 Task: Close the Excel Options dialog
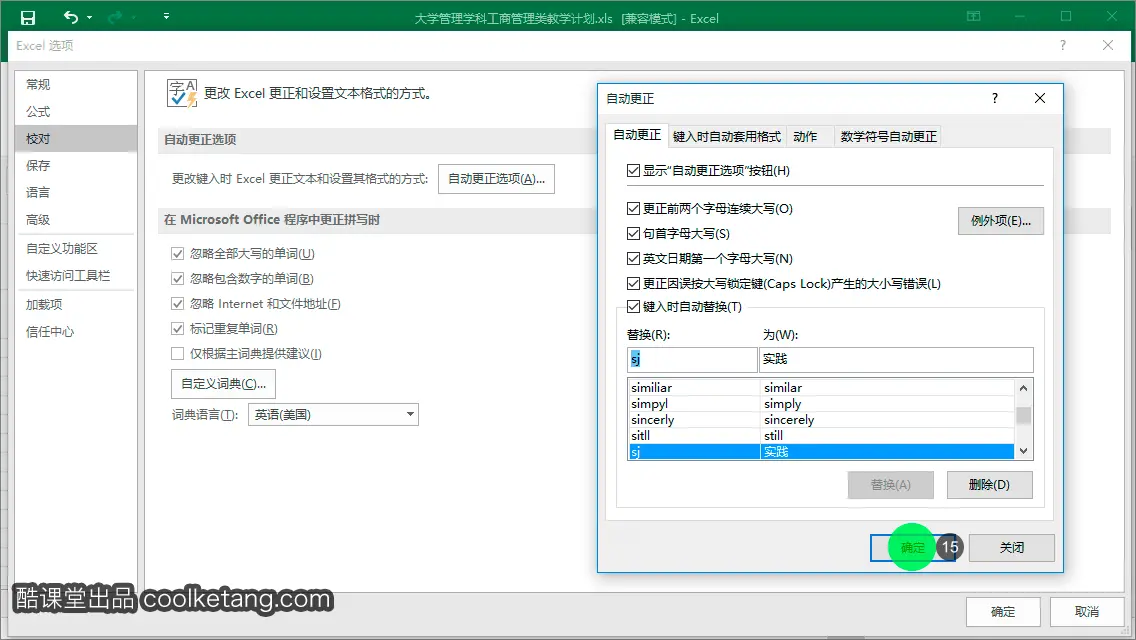tap(1108, 45)
